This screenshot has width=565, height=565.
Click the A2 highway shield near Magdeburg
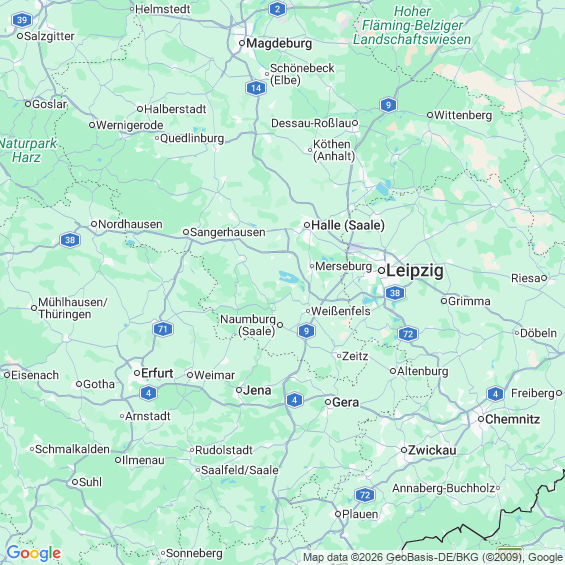[277, 9]
